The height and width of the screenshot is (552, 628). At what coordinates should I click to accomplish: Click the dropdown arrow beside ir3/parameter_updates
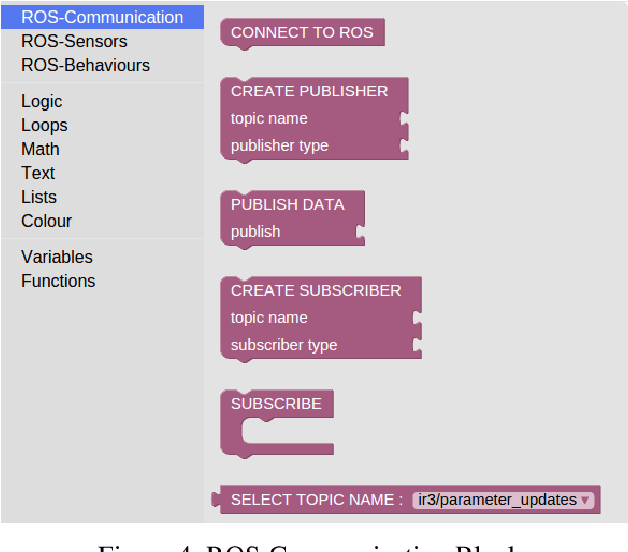[x=585, y=500]
